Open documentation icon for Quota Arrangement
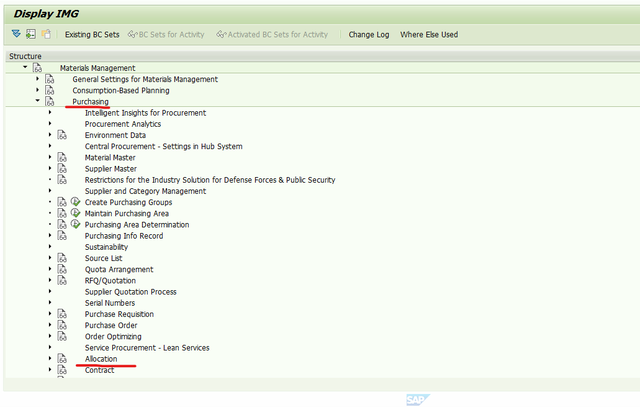Viewport: 640px width, 407px height. [x=62, y=269]
